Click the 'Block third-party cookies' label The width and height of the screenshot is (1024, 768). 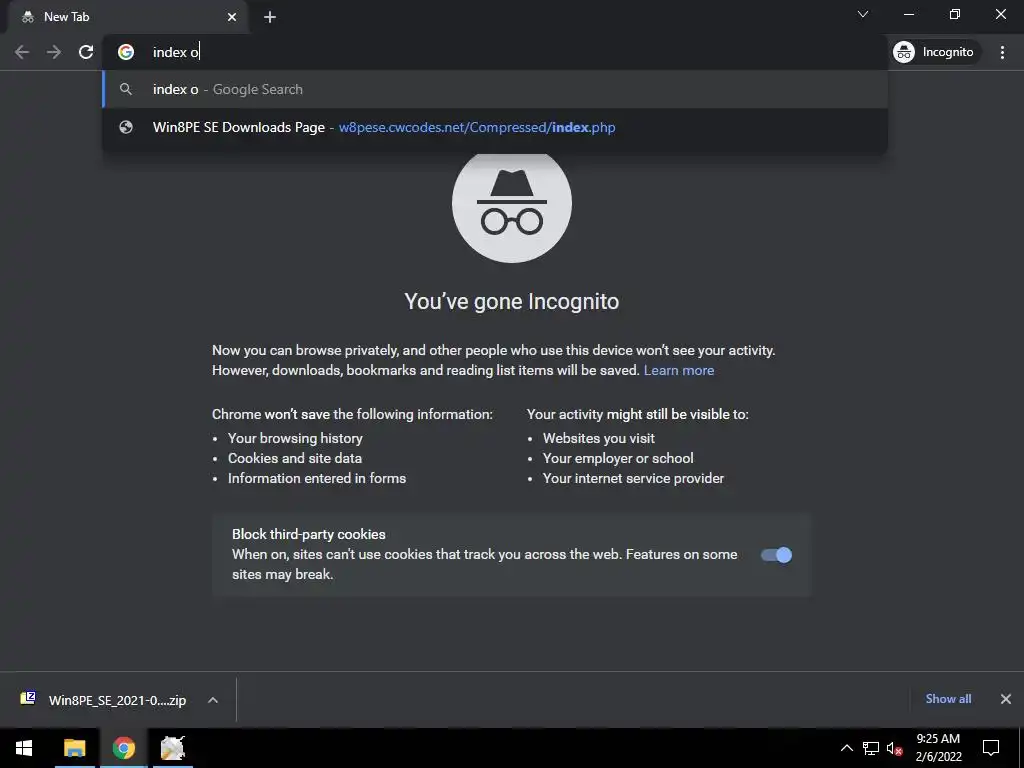point(309,534)
